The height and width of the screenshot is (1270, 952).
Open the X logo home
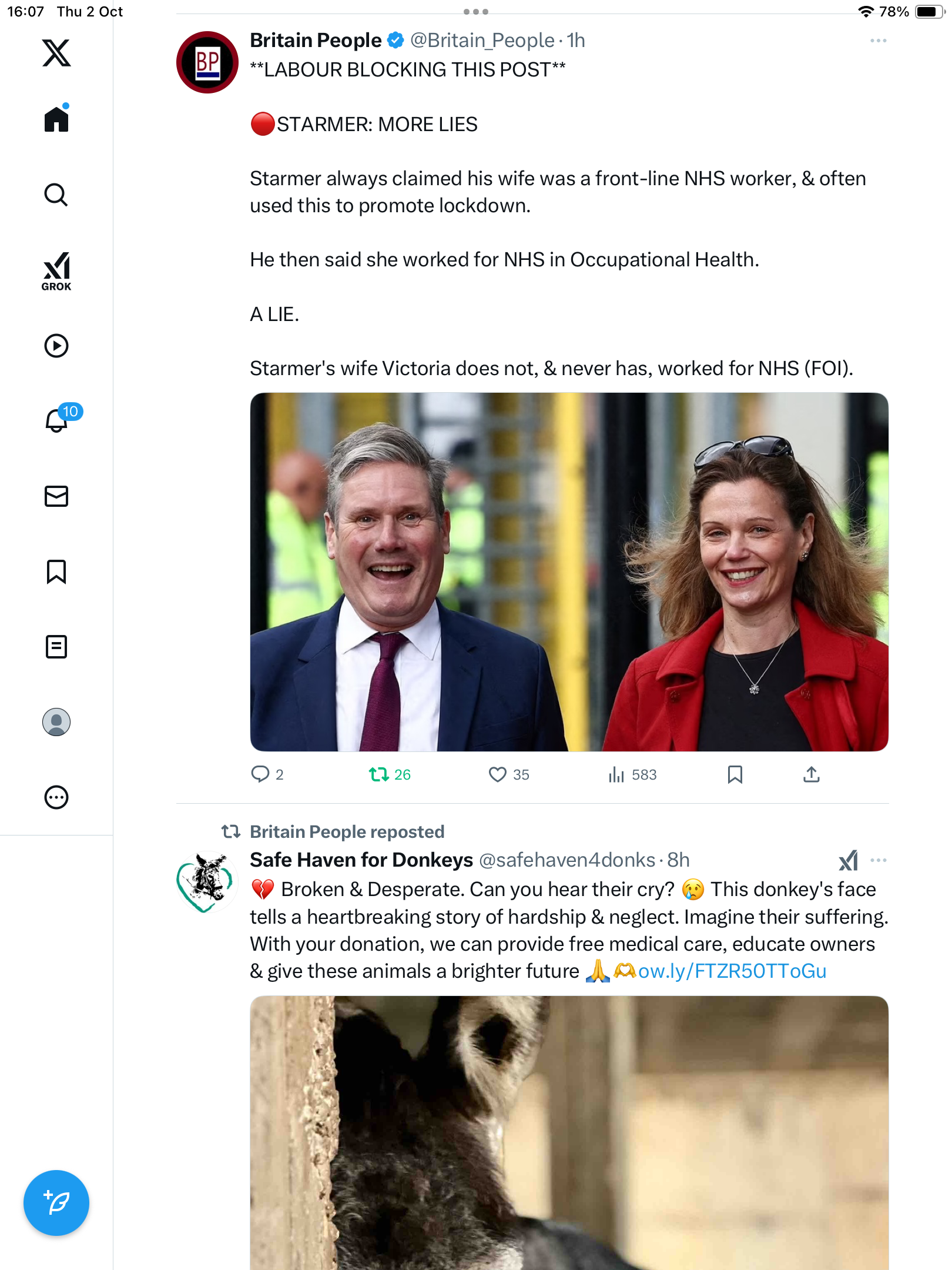56,53
